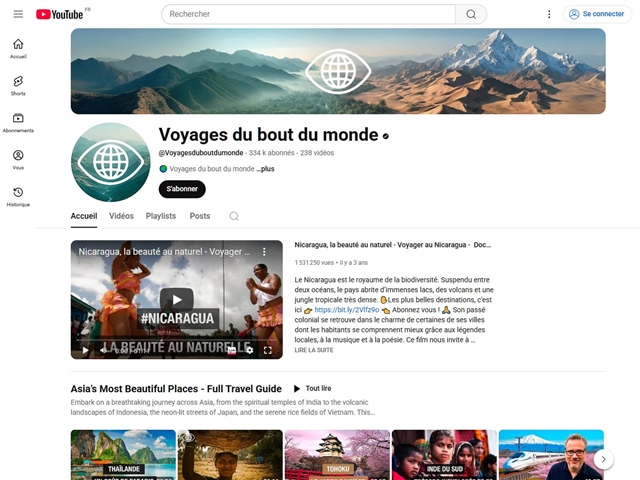This screenshot has height=480, width=640.
Task: Open Vous in the sidebar
Action: click(x=18, y=160)
